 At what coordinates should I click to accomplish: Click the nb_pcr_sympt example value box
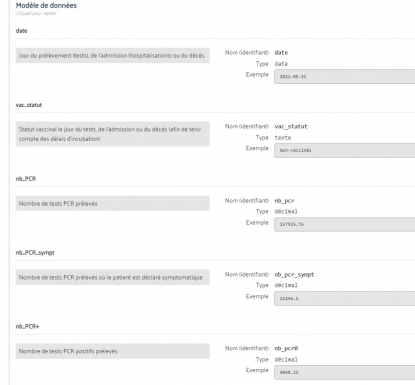pyautogui.click(x=345, y=298)
